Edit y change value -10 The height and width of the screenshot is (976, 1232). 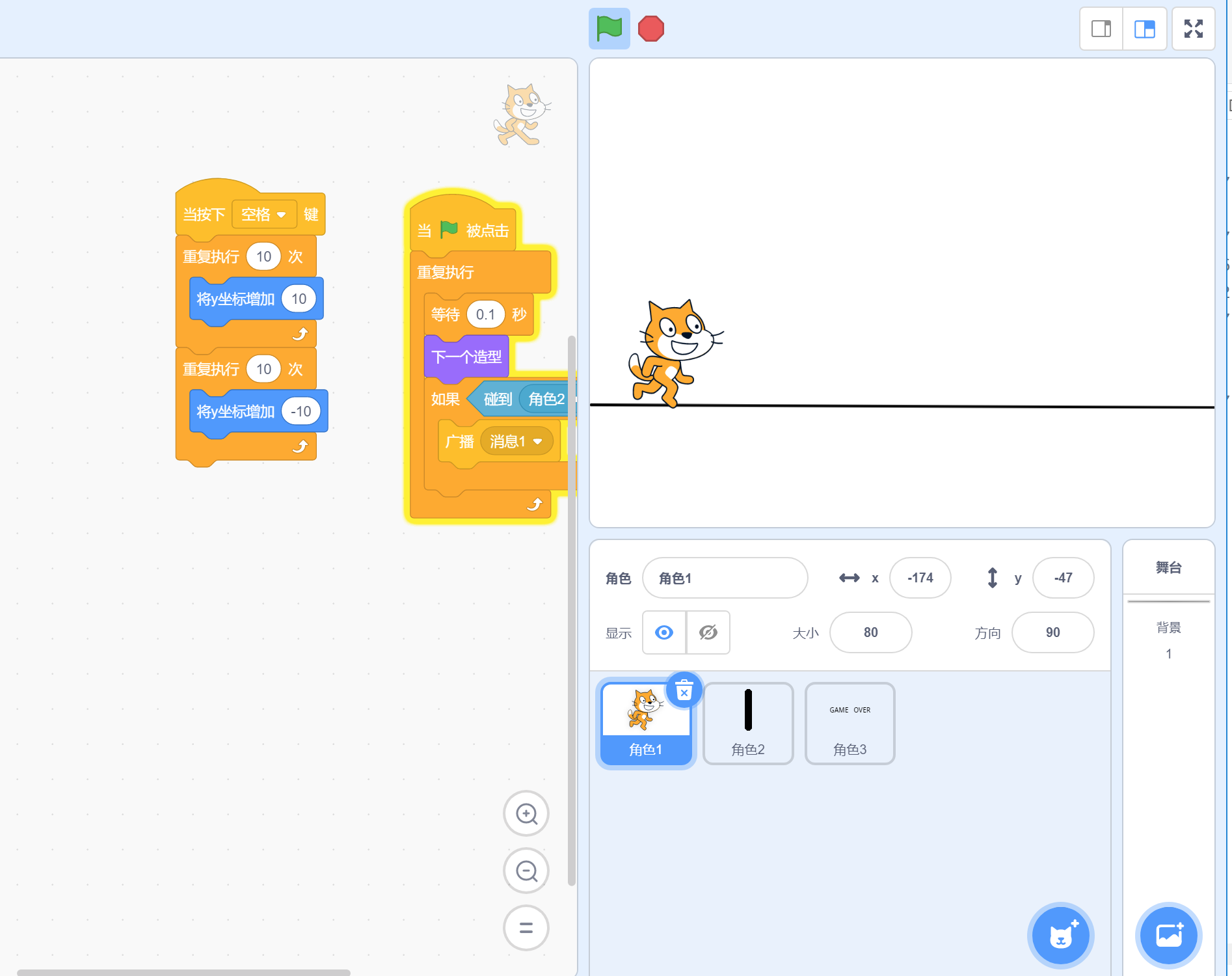point(301,411)
